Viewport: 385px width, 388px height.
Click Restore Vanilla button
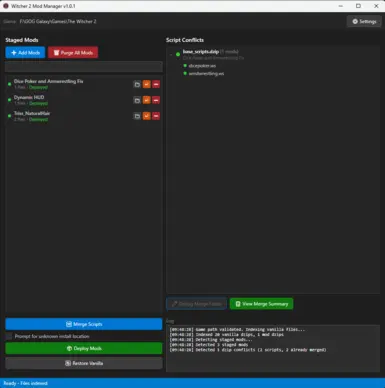point(84,363)
